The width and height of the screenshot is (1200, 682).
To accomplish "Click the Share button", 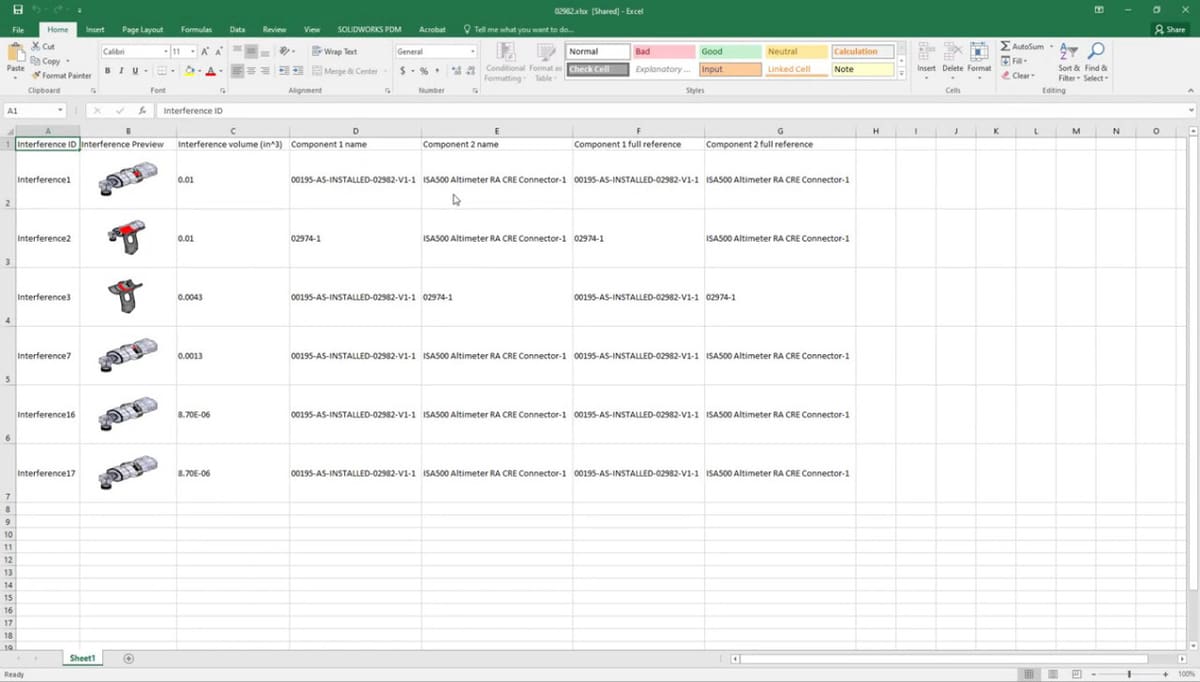I will tap(1170, 30).
